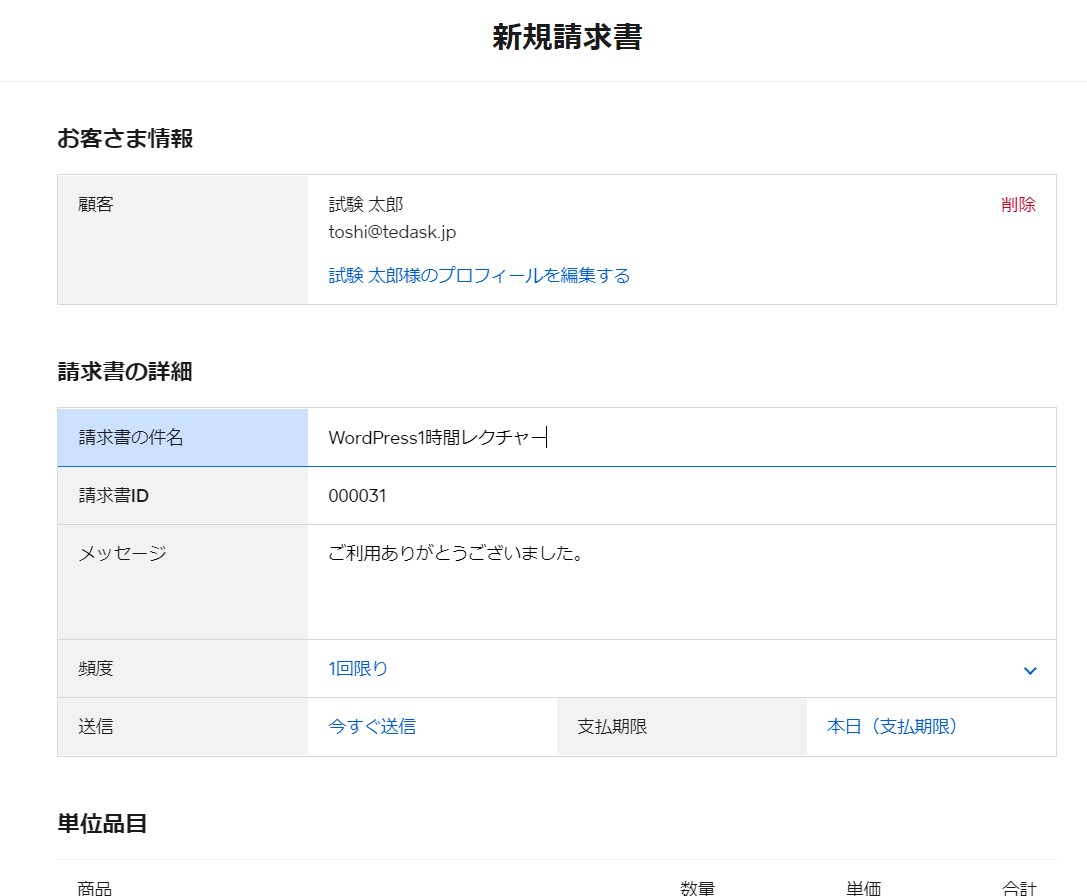Open 試験 太郎様のプロフィールを編集する link

pyautogui.click(x=477, y=275)
